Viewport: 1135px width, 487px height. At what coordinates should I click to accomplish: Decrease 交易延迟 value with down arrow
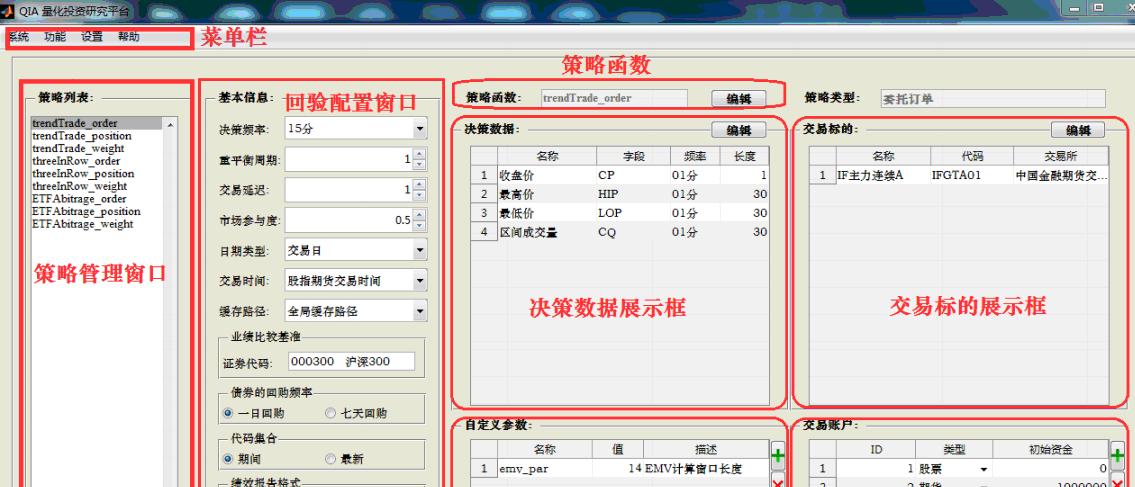(x=419, y=195)
